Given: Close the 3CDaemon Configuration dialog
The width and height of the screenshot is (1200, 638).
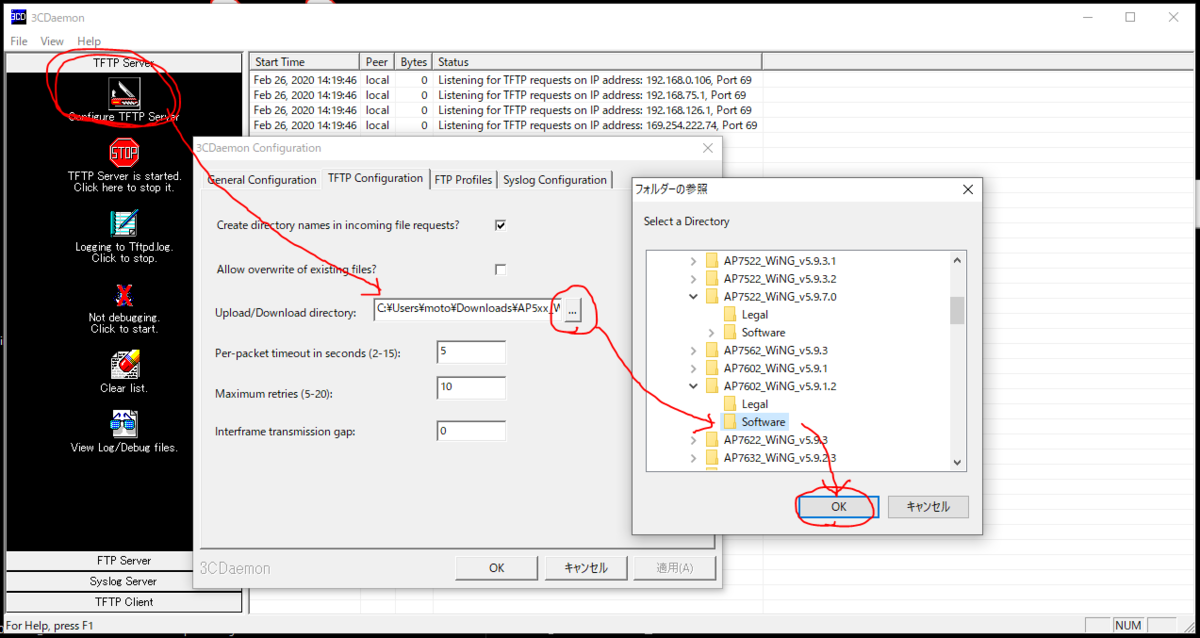Looking at the screenshot, I should point(708,147).
